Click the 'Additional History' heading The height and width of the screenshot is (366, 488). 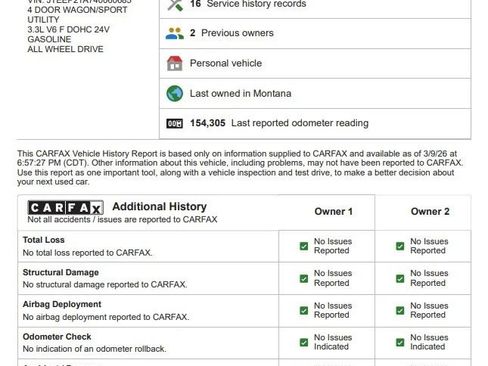159,206
